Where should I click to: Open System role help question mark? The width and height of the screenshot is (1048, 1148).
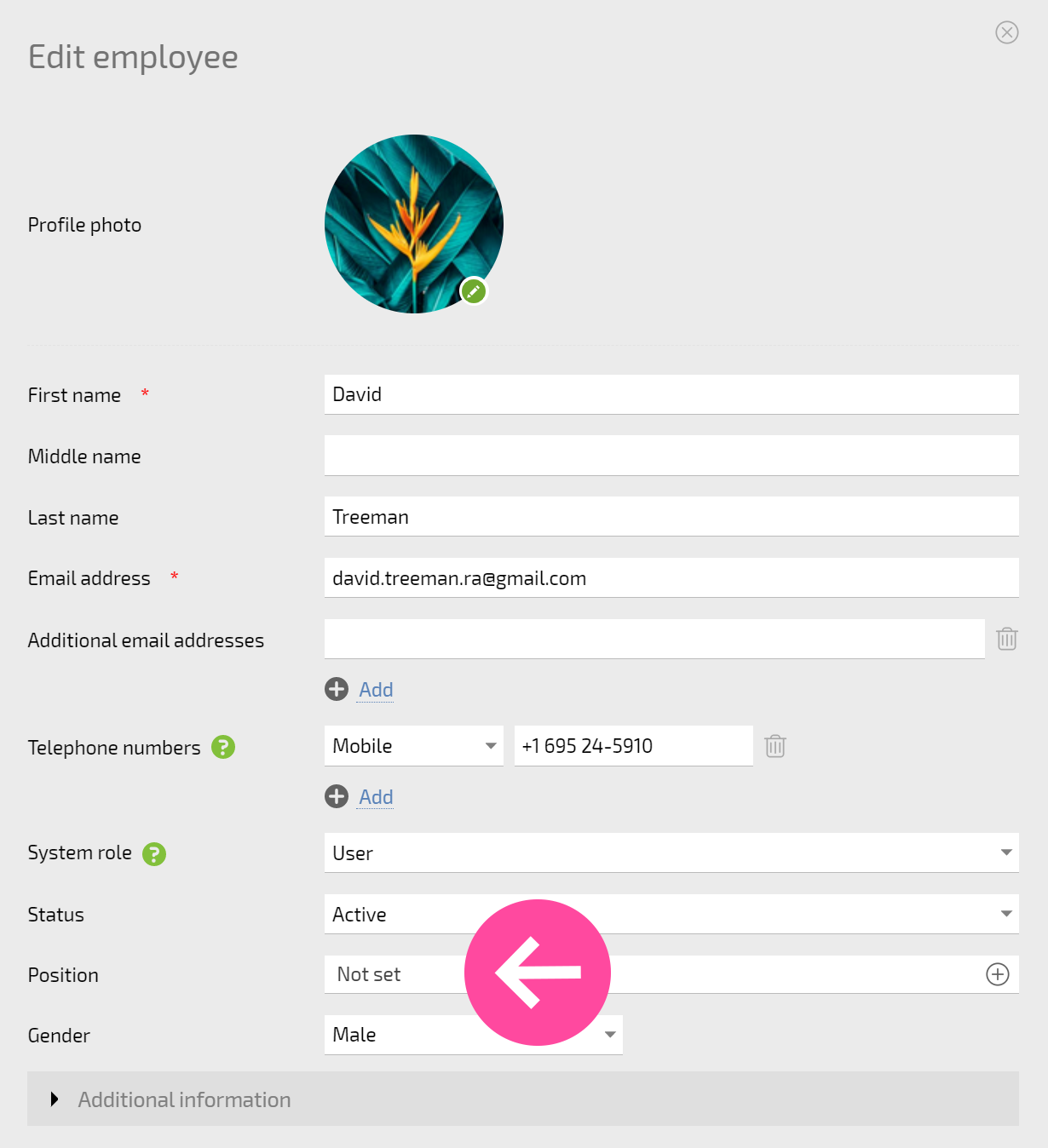(x=154, y=853)
